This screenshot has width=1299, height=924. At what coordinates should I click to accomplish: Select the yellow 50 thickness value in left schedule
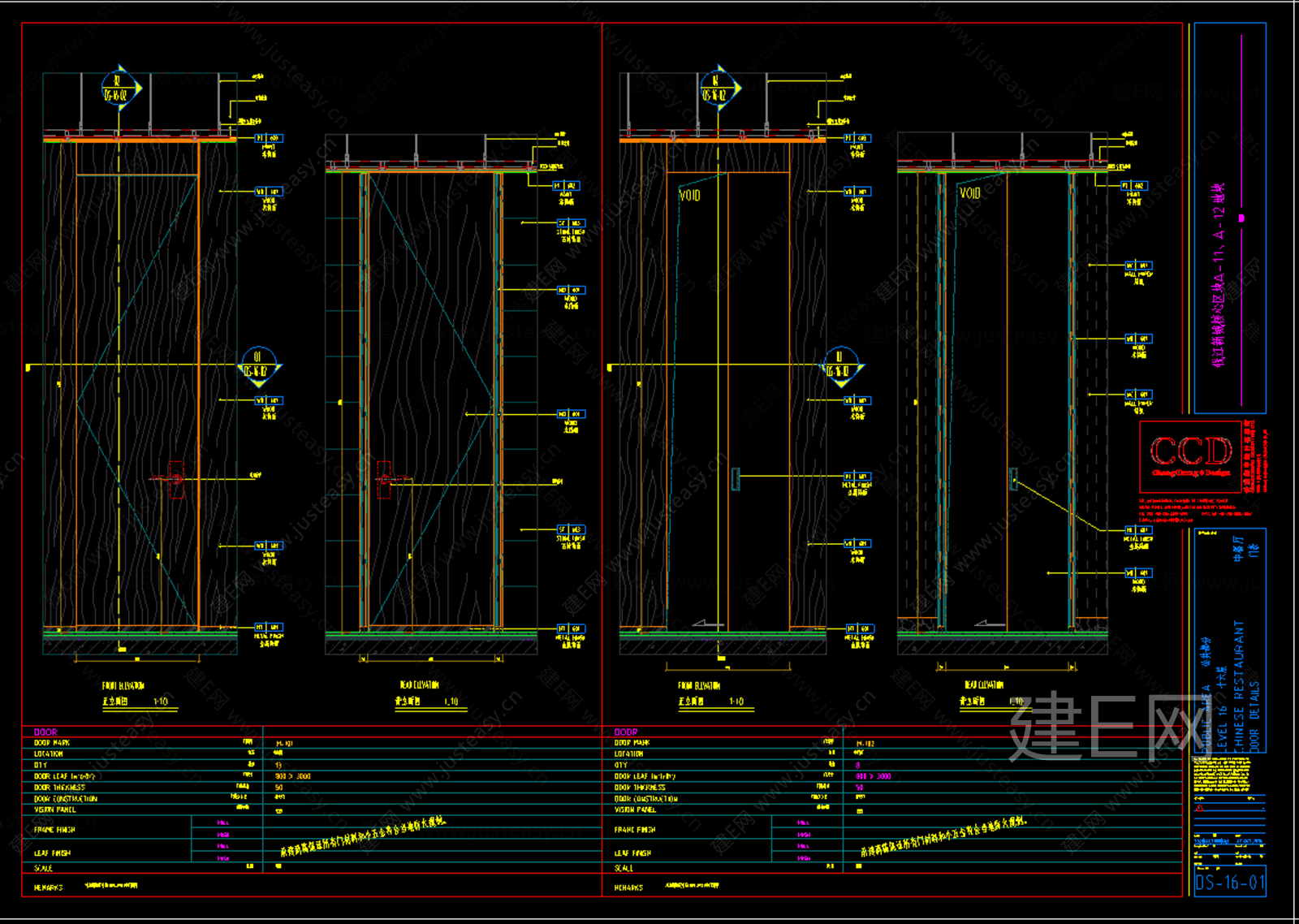[279, 788]
